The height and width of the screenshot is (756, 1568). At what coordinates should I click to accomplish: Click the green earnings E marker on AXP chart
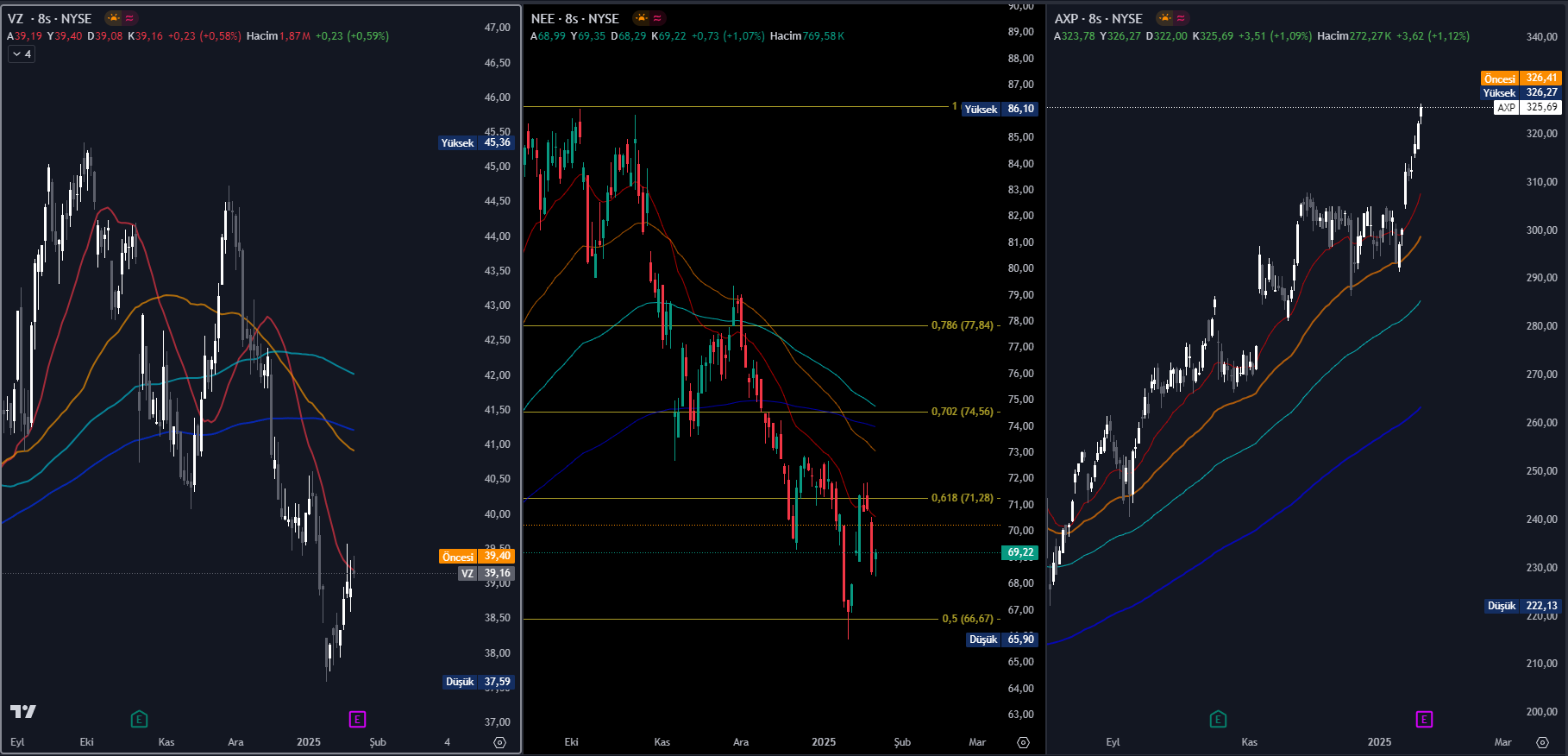(1218, 719)
